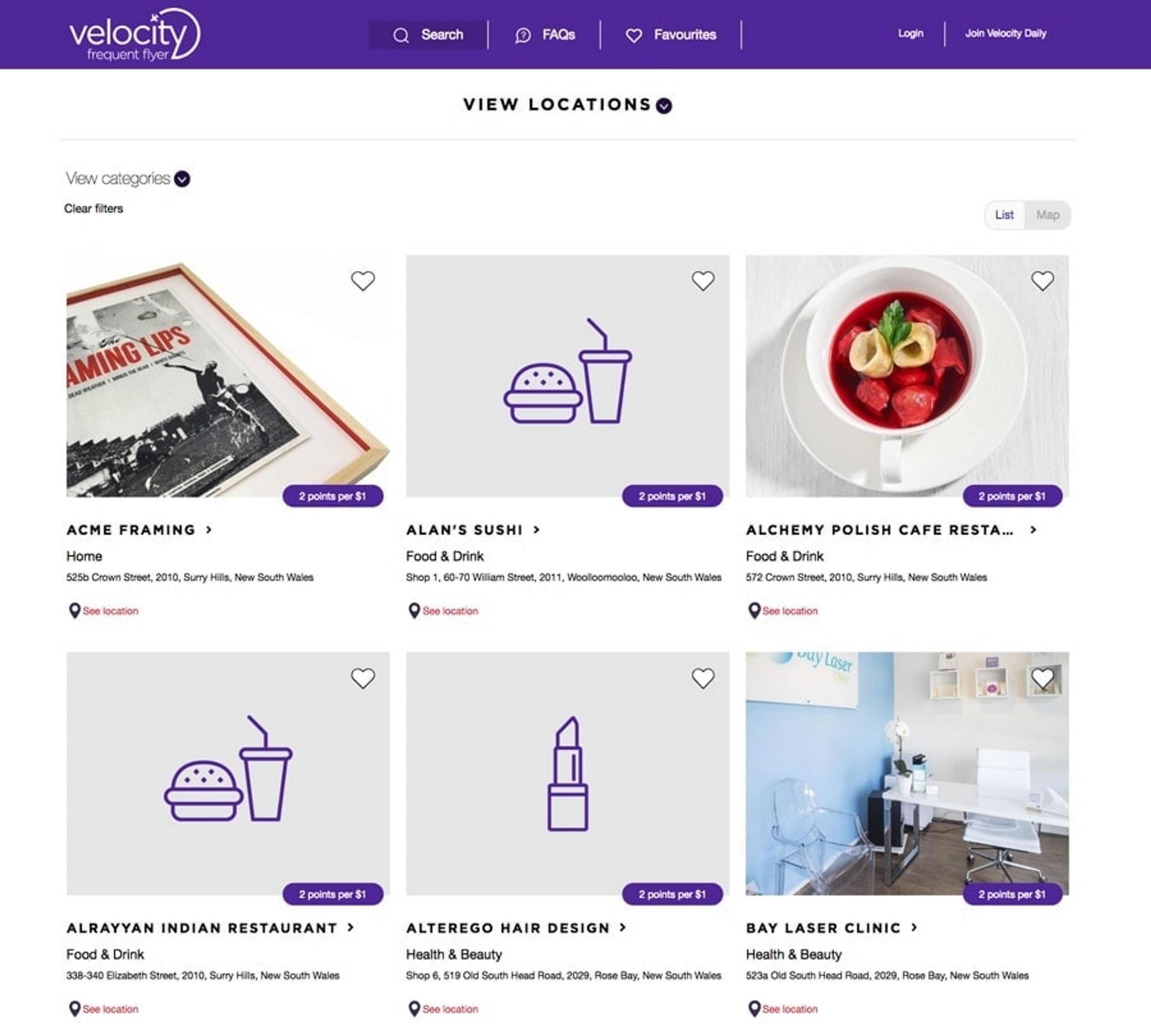Click the map pin under Bay Laser Clinic
Viewport: 1151px width, 1036px height.
(754, 1008)
